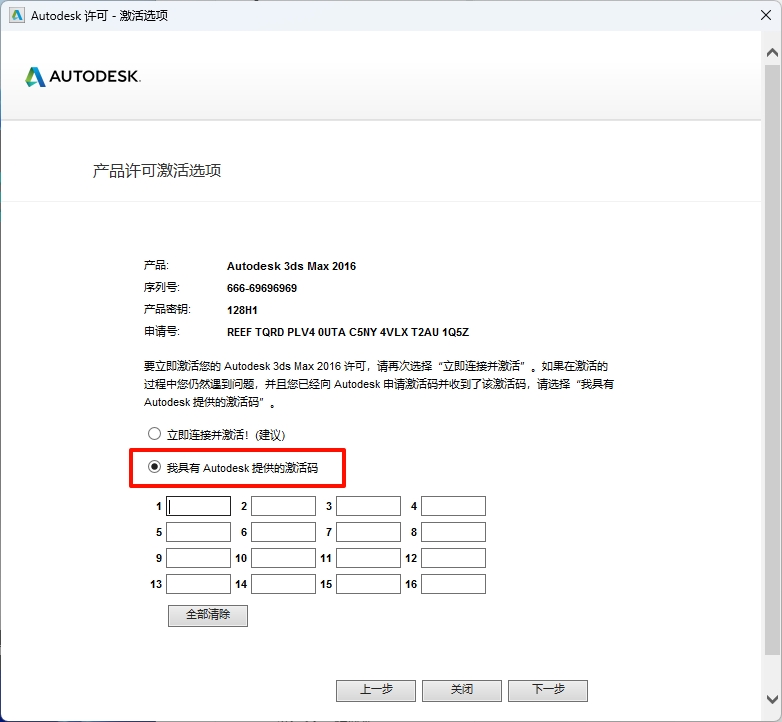
Task: Click the Autodesk title bar app icon
Action: [x=17, y=15]
